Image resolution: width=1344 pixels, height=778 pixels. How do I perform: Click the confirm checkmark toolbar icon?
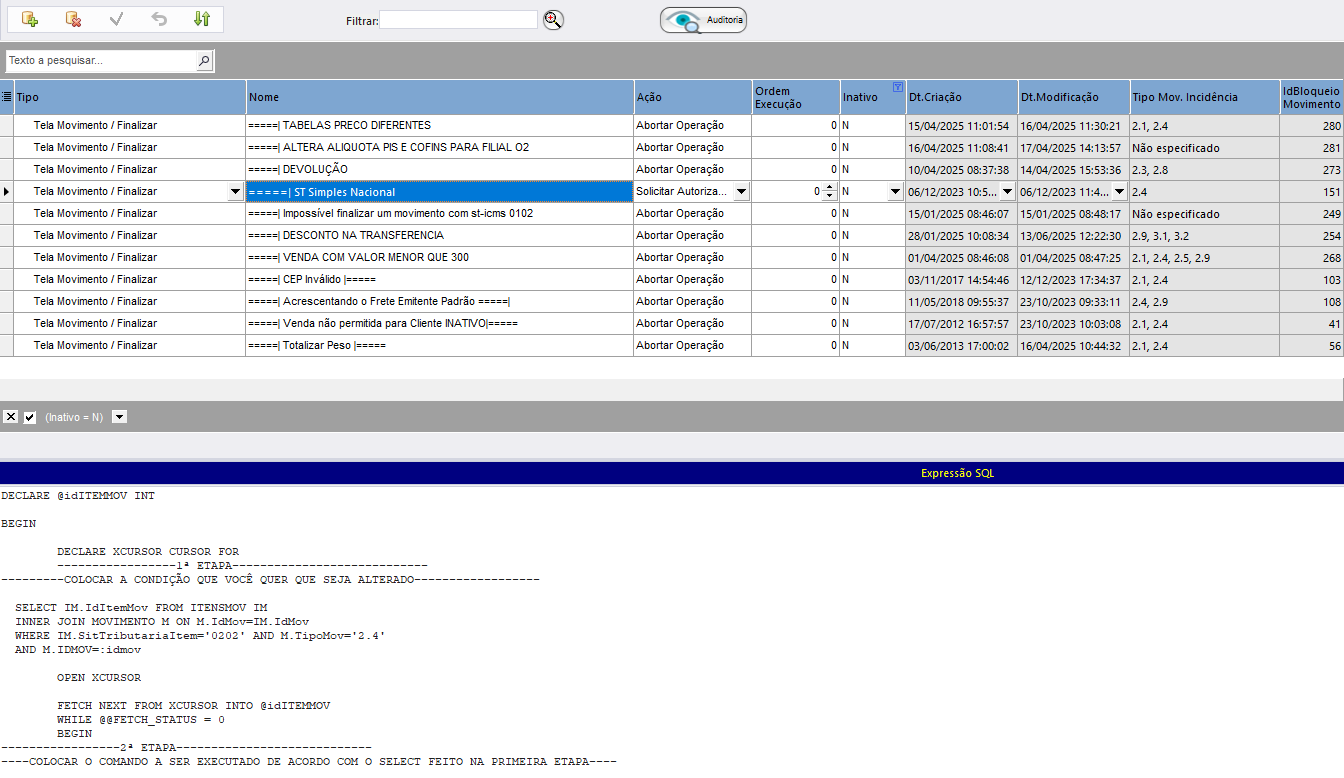pos(116,19)
